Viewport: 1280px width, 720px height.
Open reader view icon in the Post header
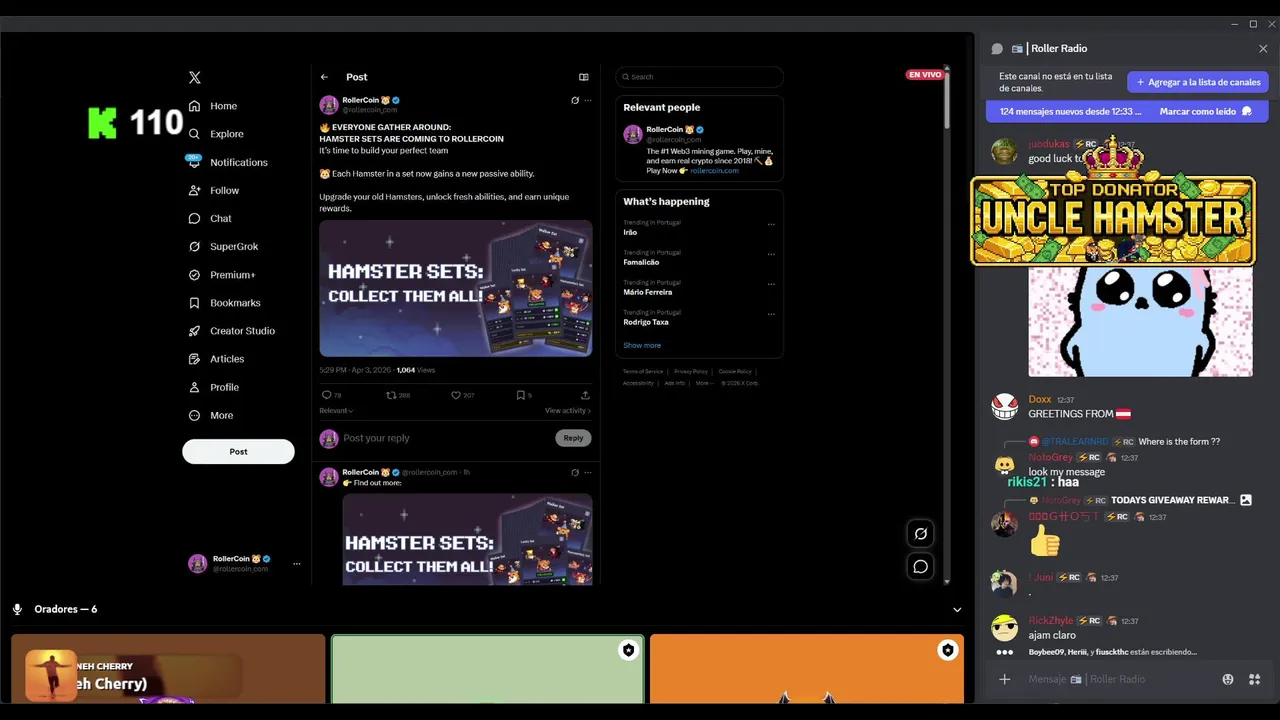click(584, 77)
